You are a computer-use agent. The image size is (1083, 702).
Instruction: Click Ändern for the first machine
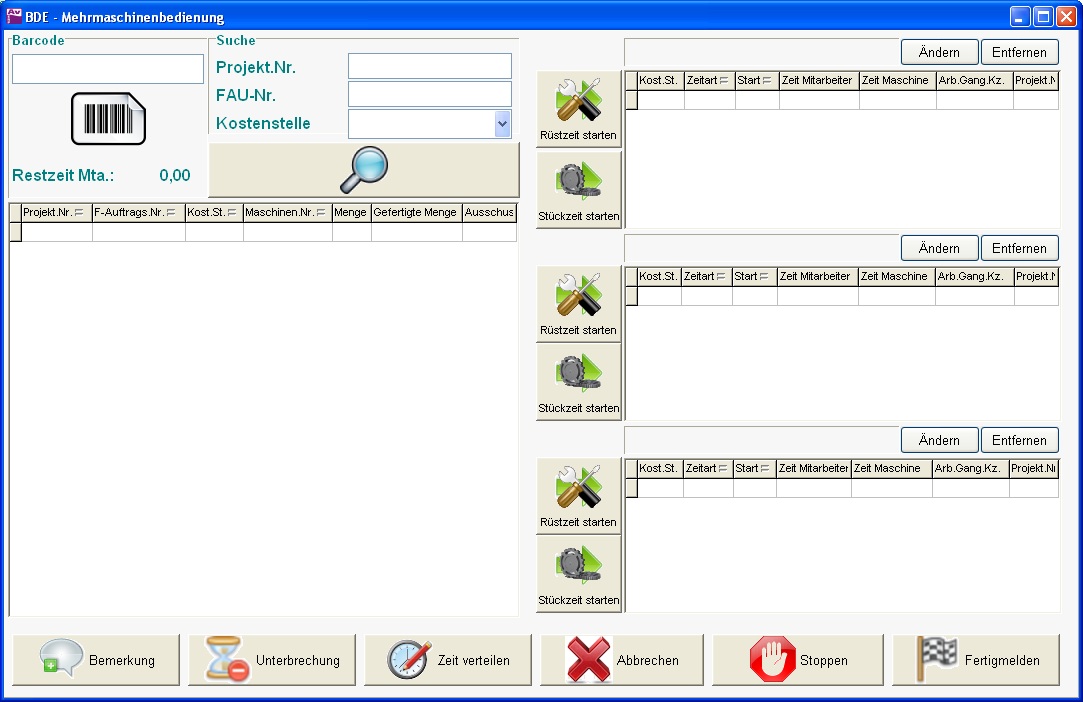coord(938,52)
